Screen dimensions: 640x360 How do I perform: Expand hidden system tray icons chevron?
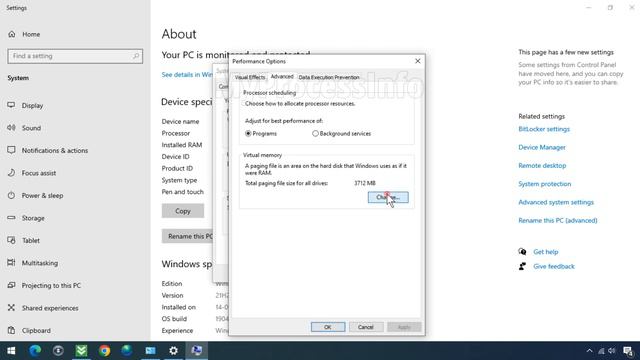tap(589, 351)
